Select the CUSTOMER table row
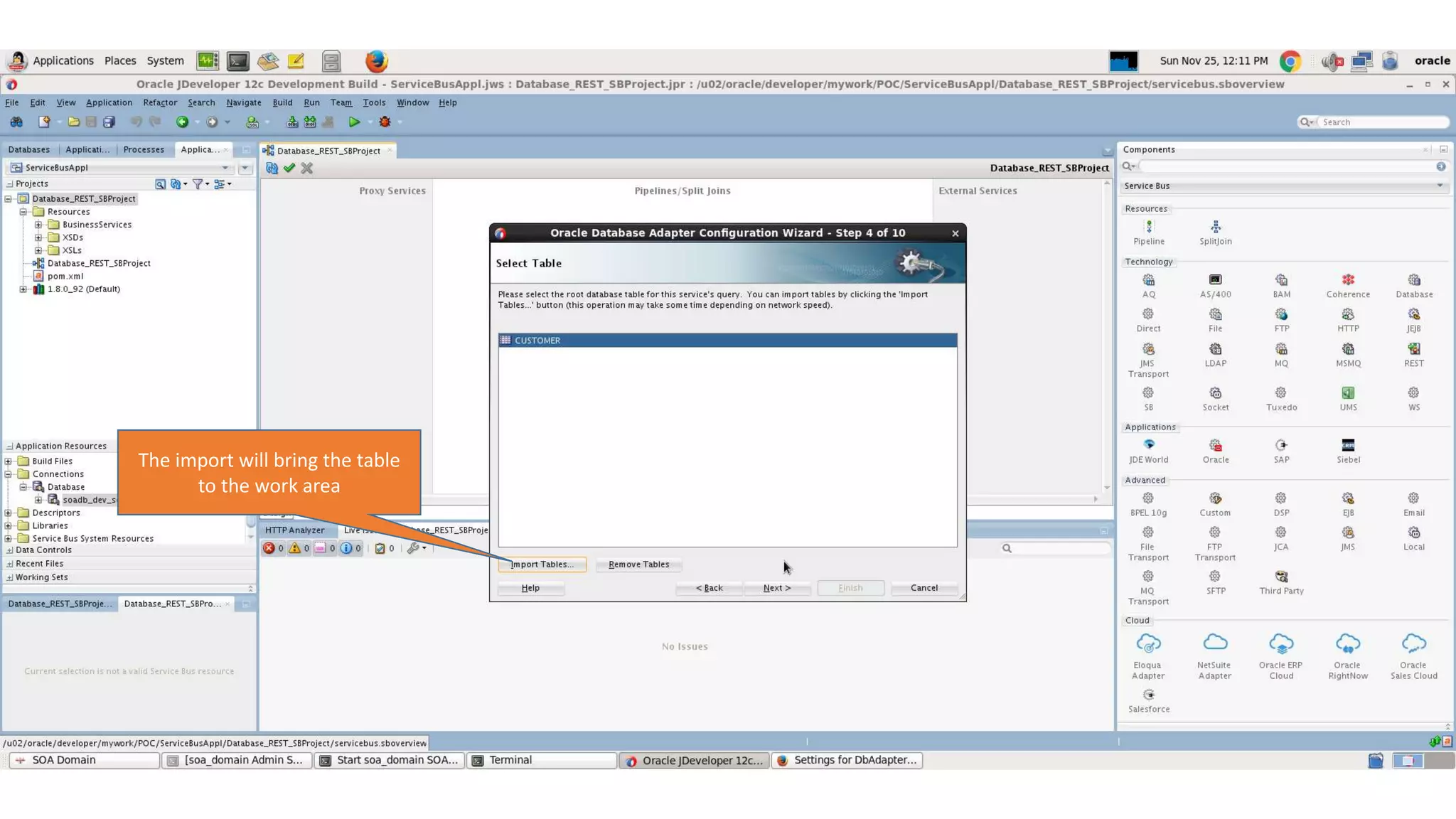Viewport: 1456px width, 819px height. click(x=727, y=341)
